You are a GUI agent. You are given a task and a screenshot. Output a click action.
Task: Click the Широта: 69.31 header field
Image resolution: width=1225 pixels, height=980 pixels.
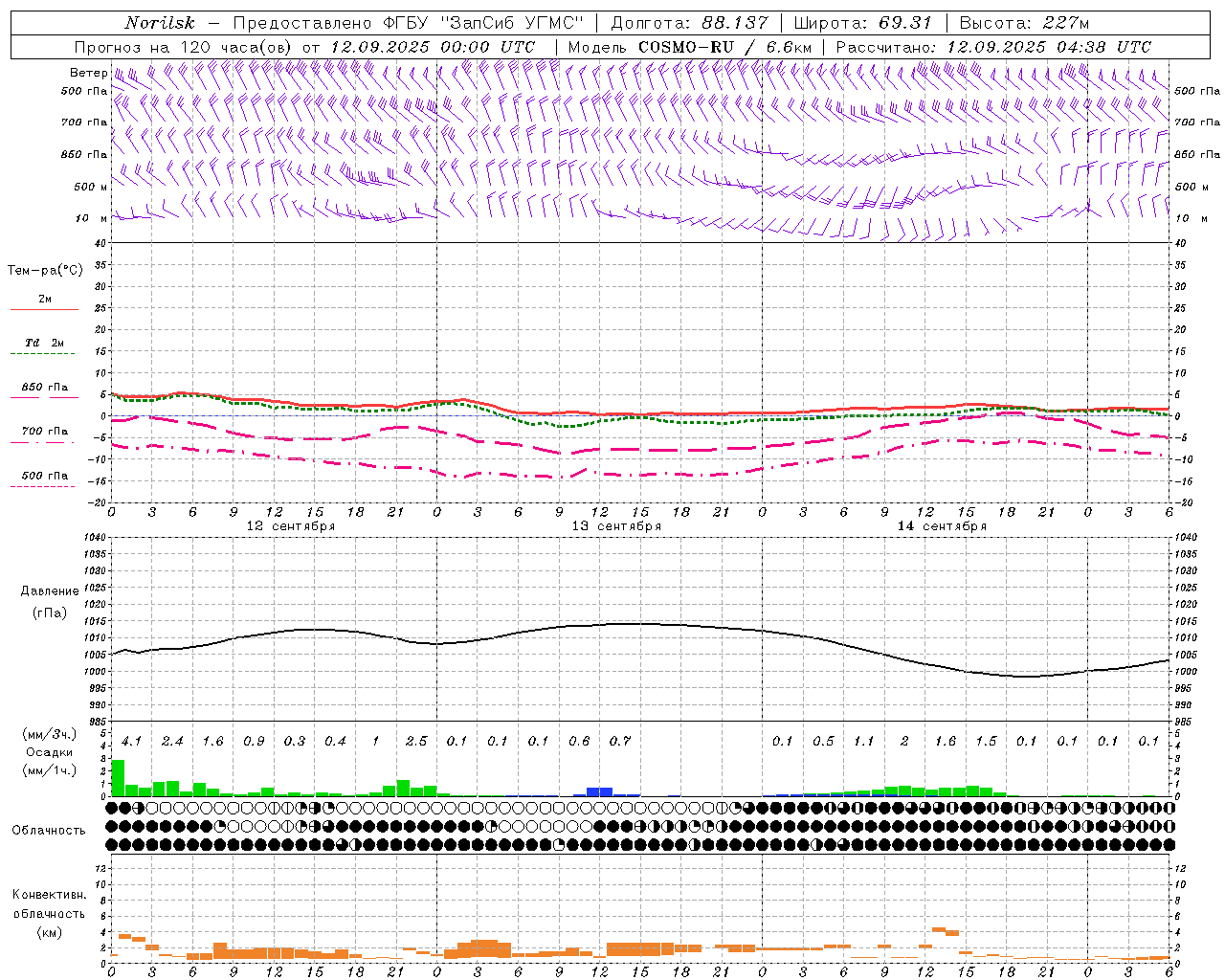862,23
